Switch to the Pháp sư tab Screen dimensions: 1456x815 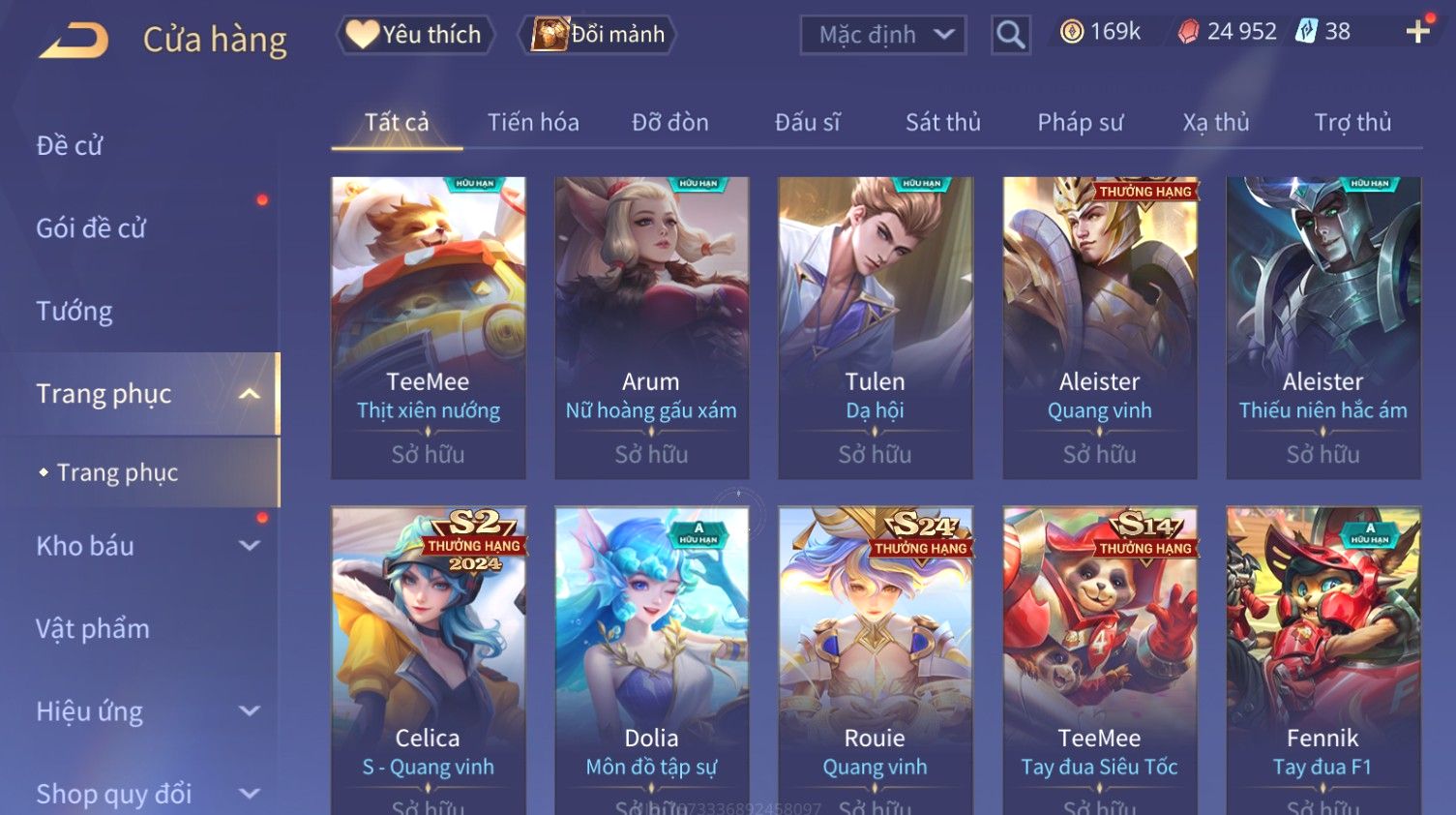pos(1081,123)
